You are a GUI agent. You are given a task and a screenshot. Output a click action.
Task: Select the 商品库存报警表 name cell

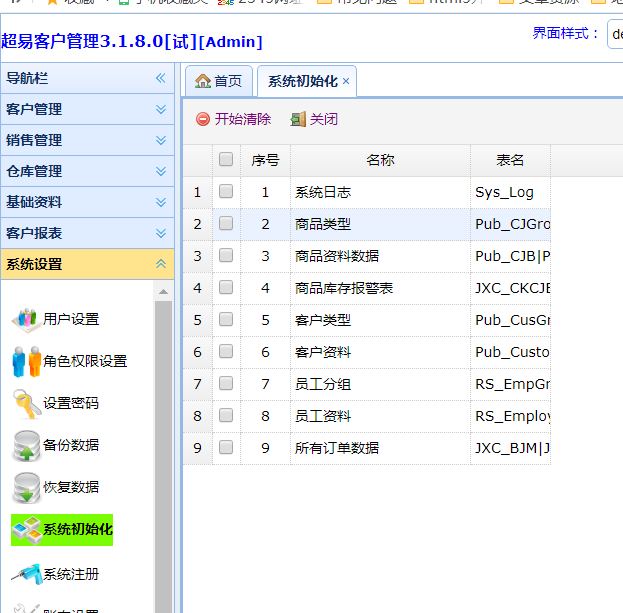[x=380, y=288]
